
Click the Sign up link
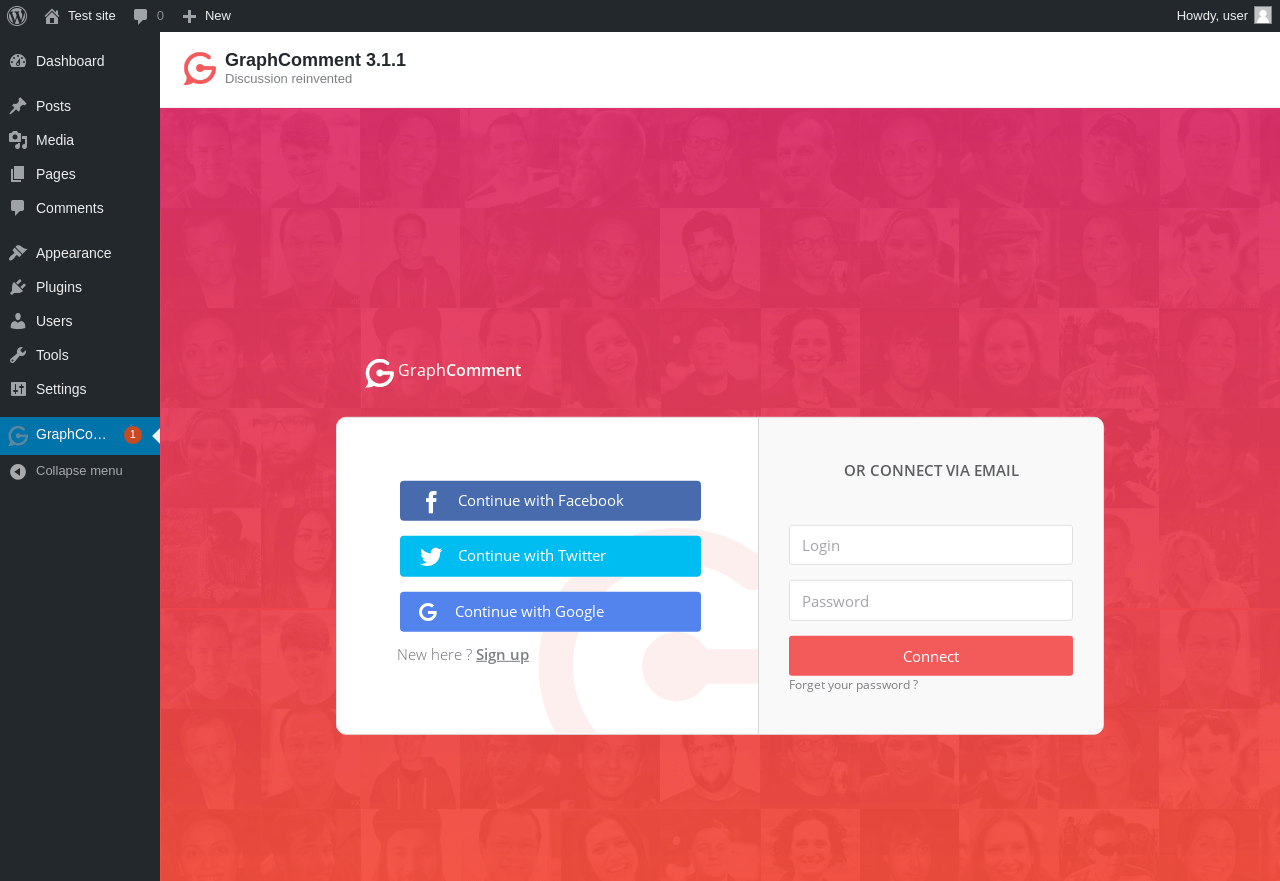(502, 655)
